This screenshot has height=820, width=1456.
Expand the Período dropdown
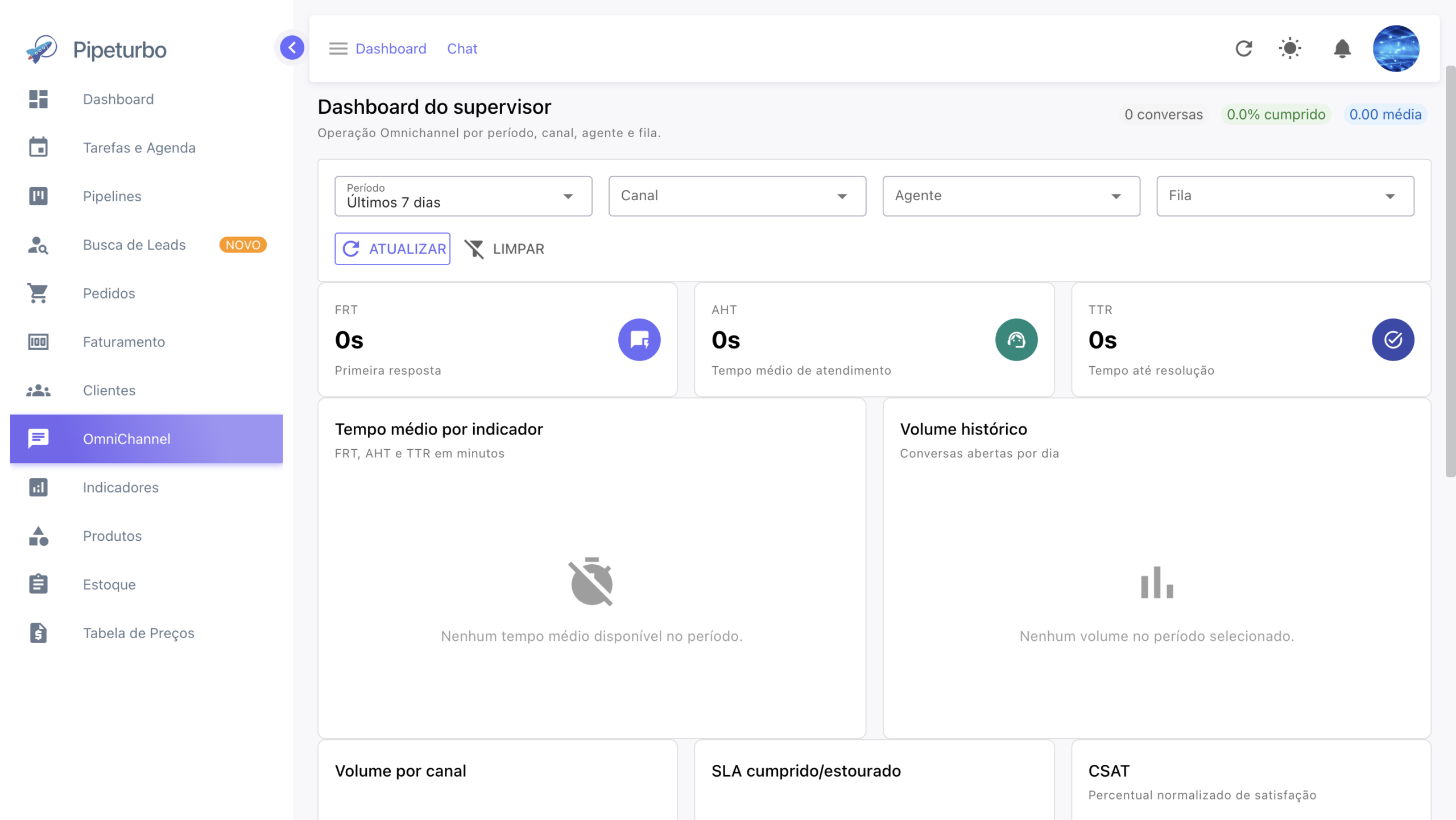pos(464,196)
